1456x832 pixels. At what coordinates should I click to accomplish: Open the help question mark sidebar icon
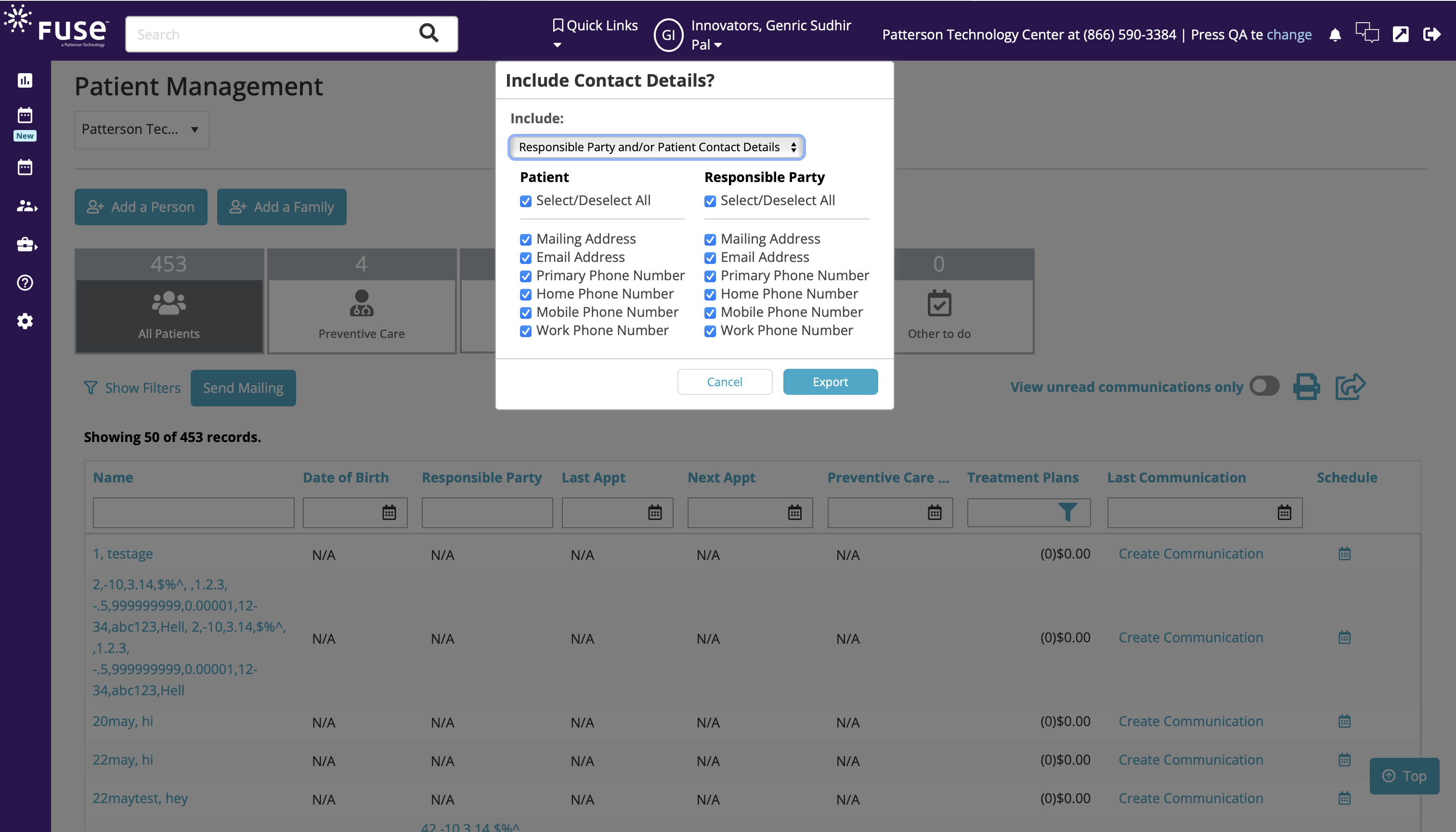pos(25,283)
